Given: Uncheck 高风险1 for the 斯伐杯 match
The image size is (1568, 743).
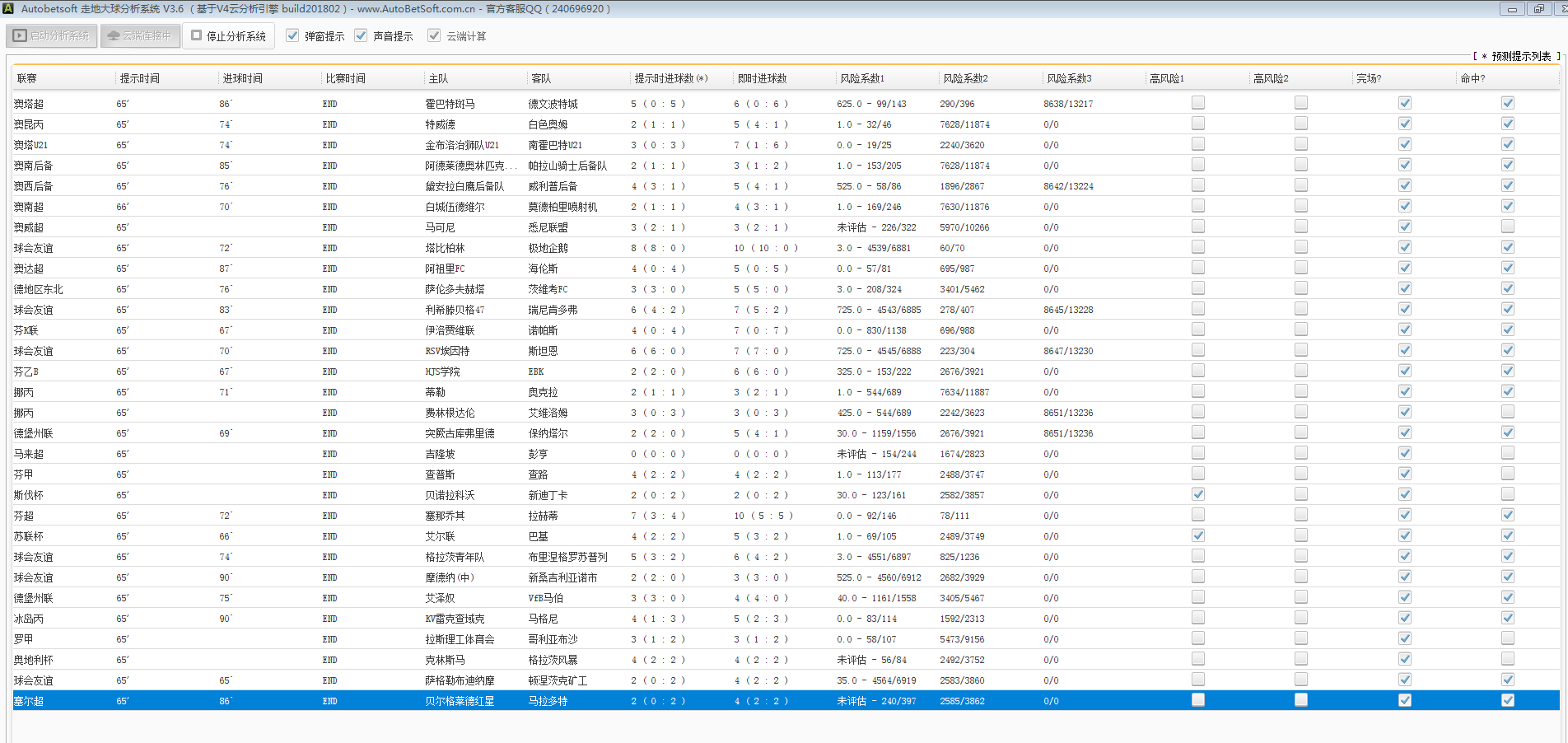Looking at the screenshot, I should pos(1198,494).
